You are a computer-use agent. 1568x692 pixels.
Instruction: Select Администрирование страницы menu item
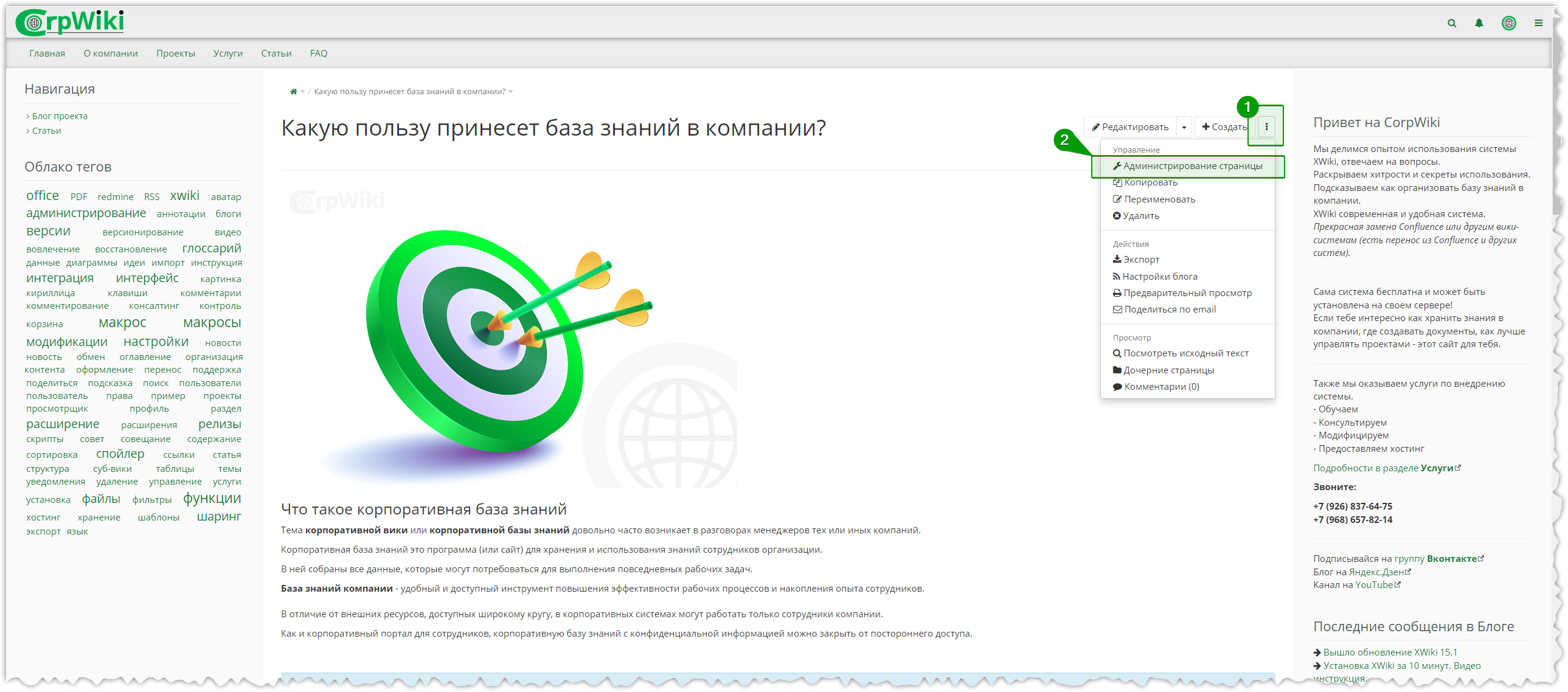(1190, 166)
